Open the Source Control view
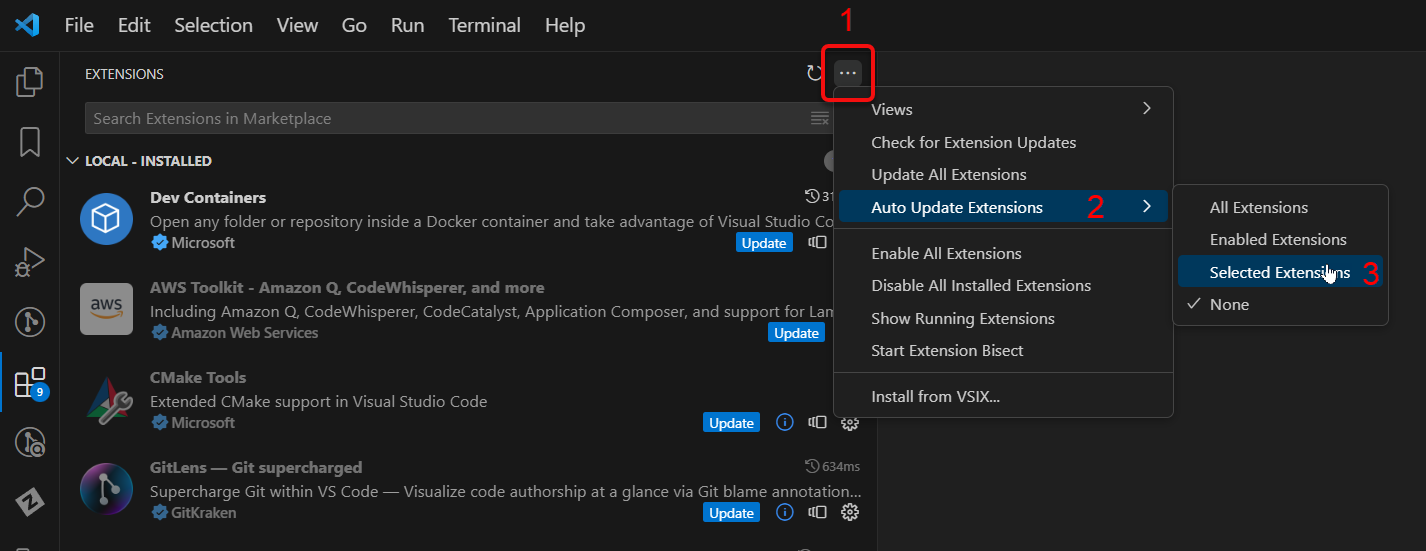 (30, 322)
